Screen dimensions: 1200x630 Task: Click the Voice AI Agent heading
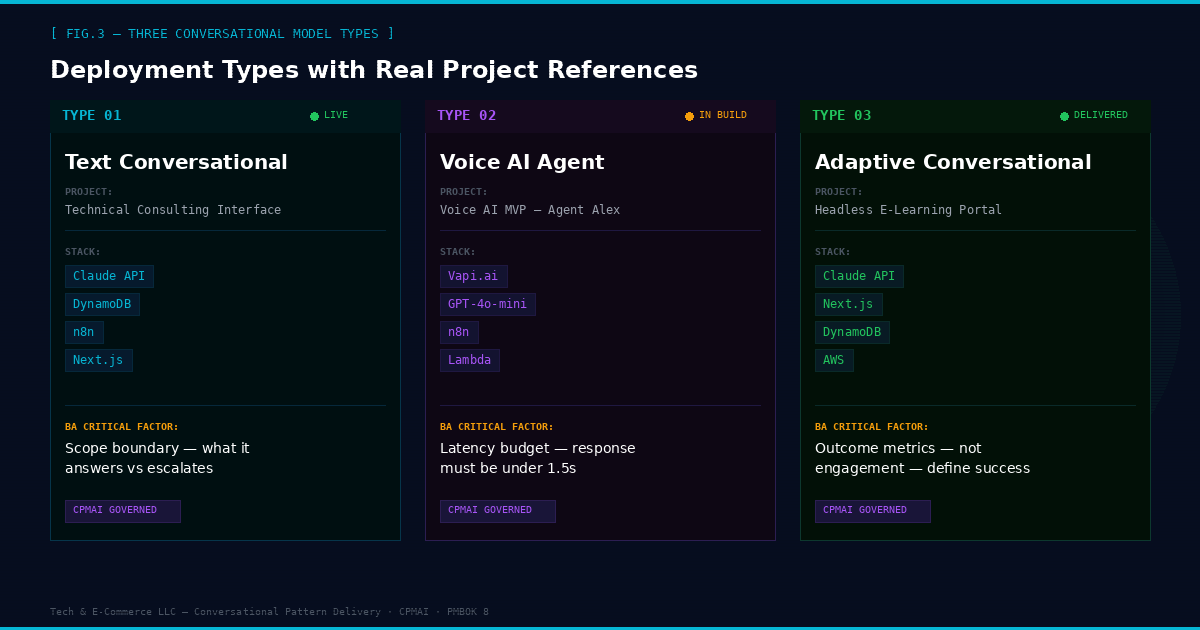click(522, 162)
